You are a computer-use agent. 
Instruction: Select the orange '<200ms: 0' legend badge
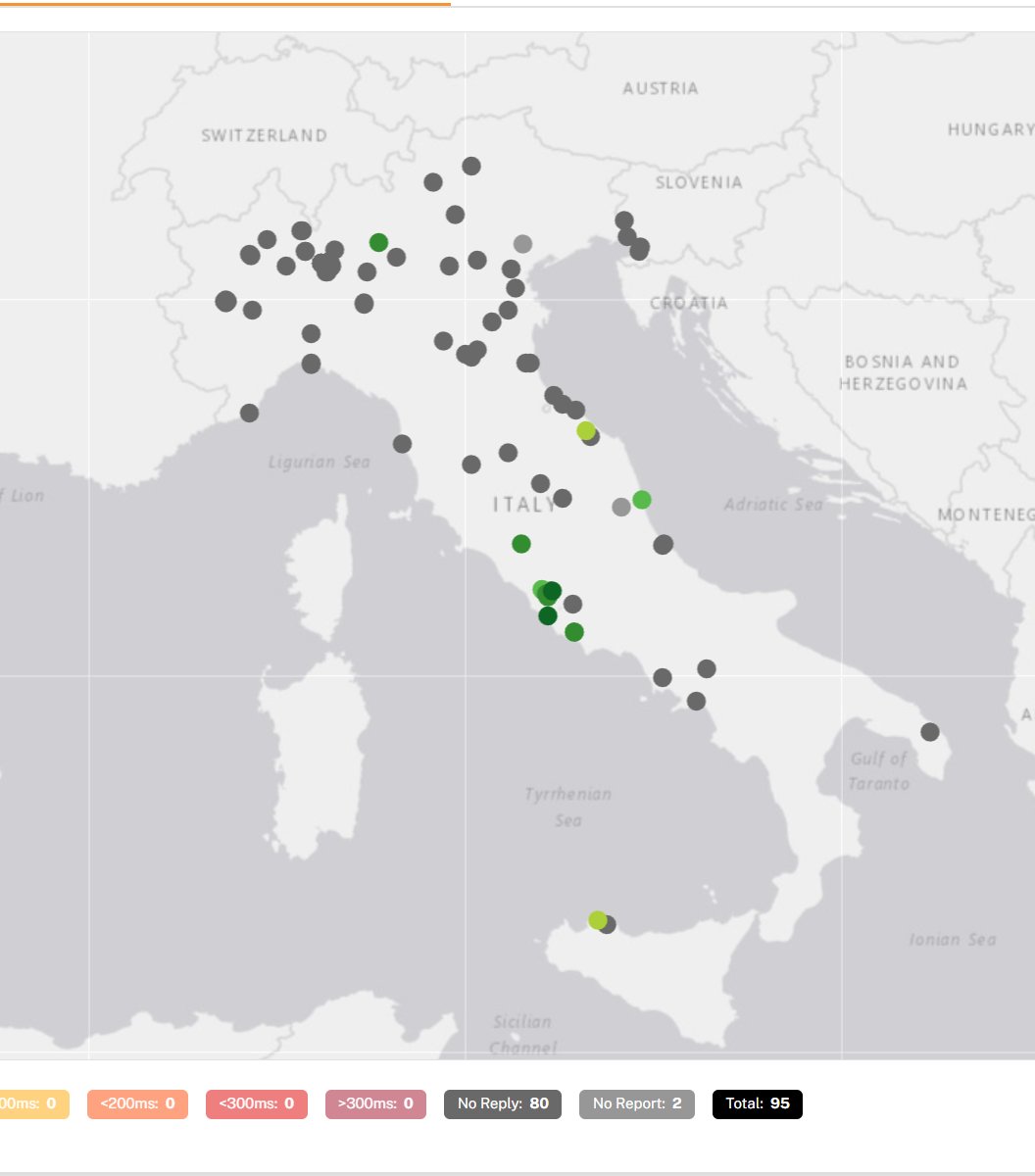click(137, 1103)
